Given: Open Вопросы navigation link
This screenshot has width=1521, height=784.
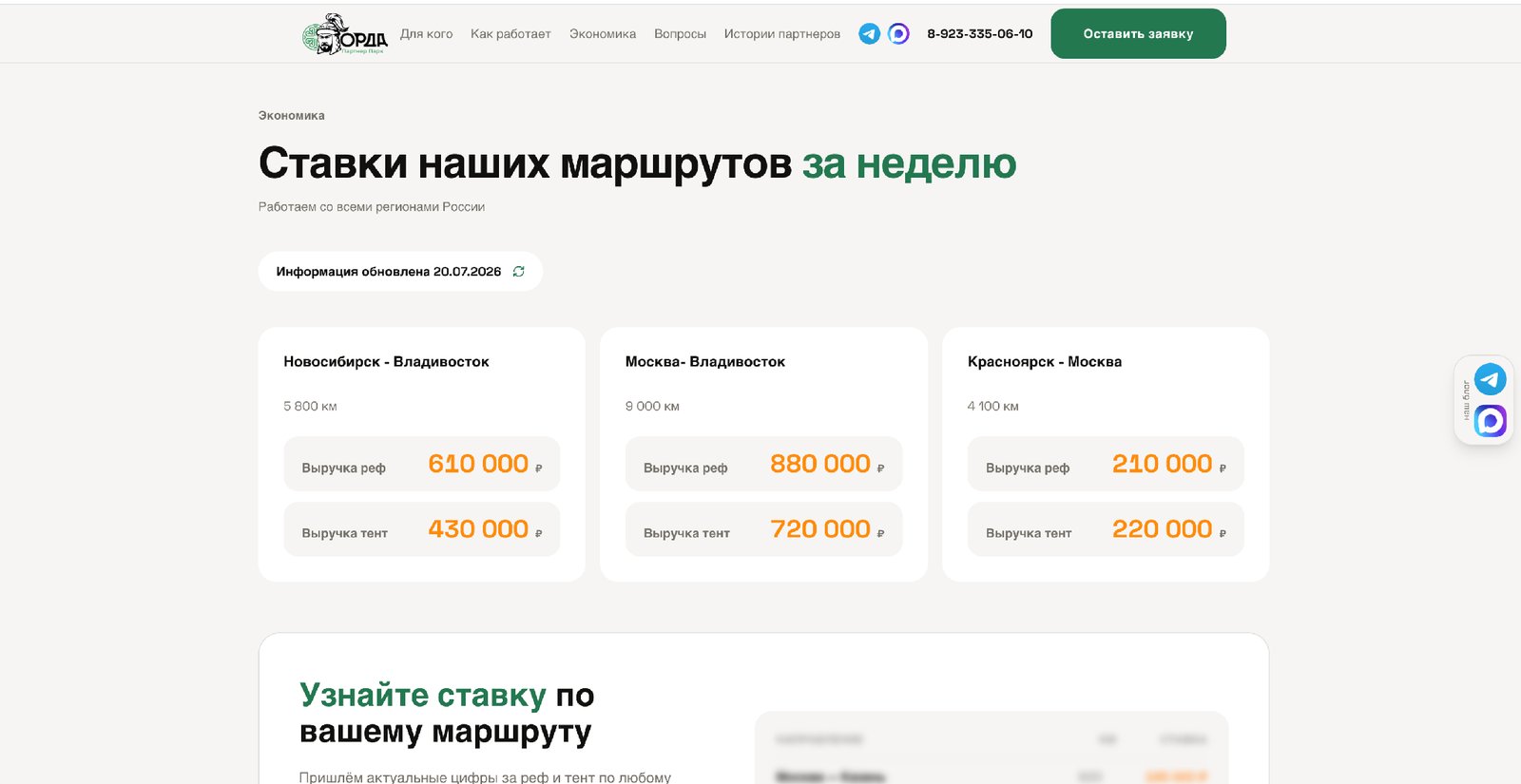Looking at the screenshot, I should (x=680, y=34).
